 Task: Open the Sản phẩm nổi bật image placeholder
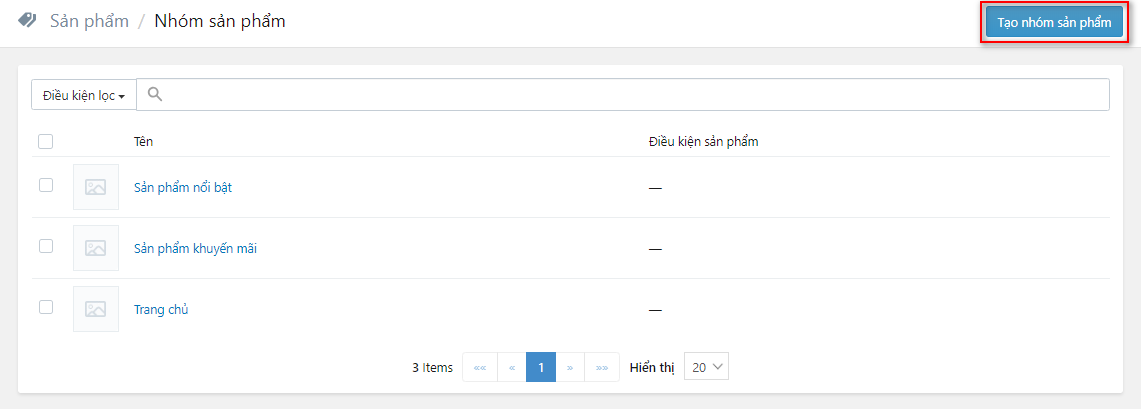pyautogui.click(x=96, y=187)
